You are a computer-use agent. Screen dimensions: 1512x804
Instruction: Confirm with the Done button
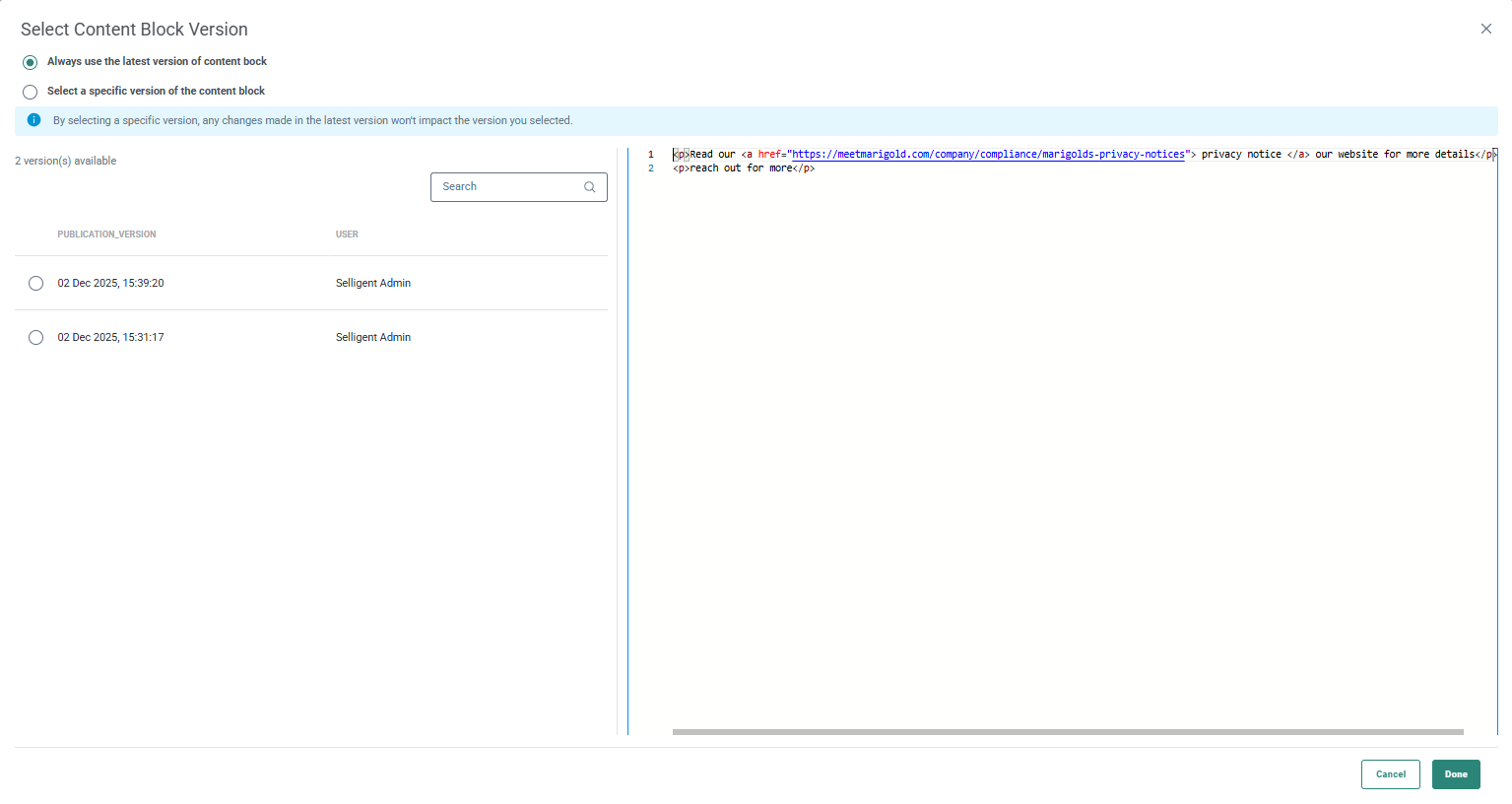pyautogui.click(x=1455, y=774)
